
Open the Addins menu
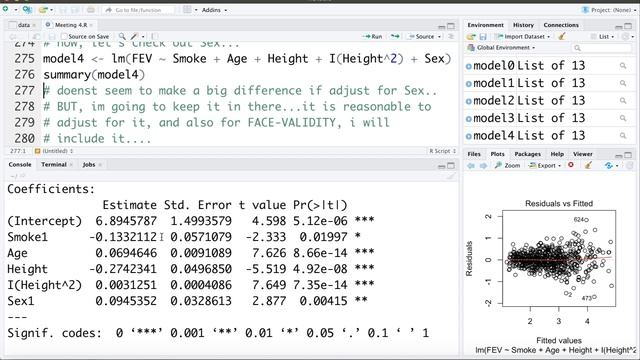[214, 10]
